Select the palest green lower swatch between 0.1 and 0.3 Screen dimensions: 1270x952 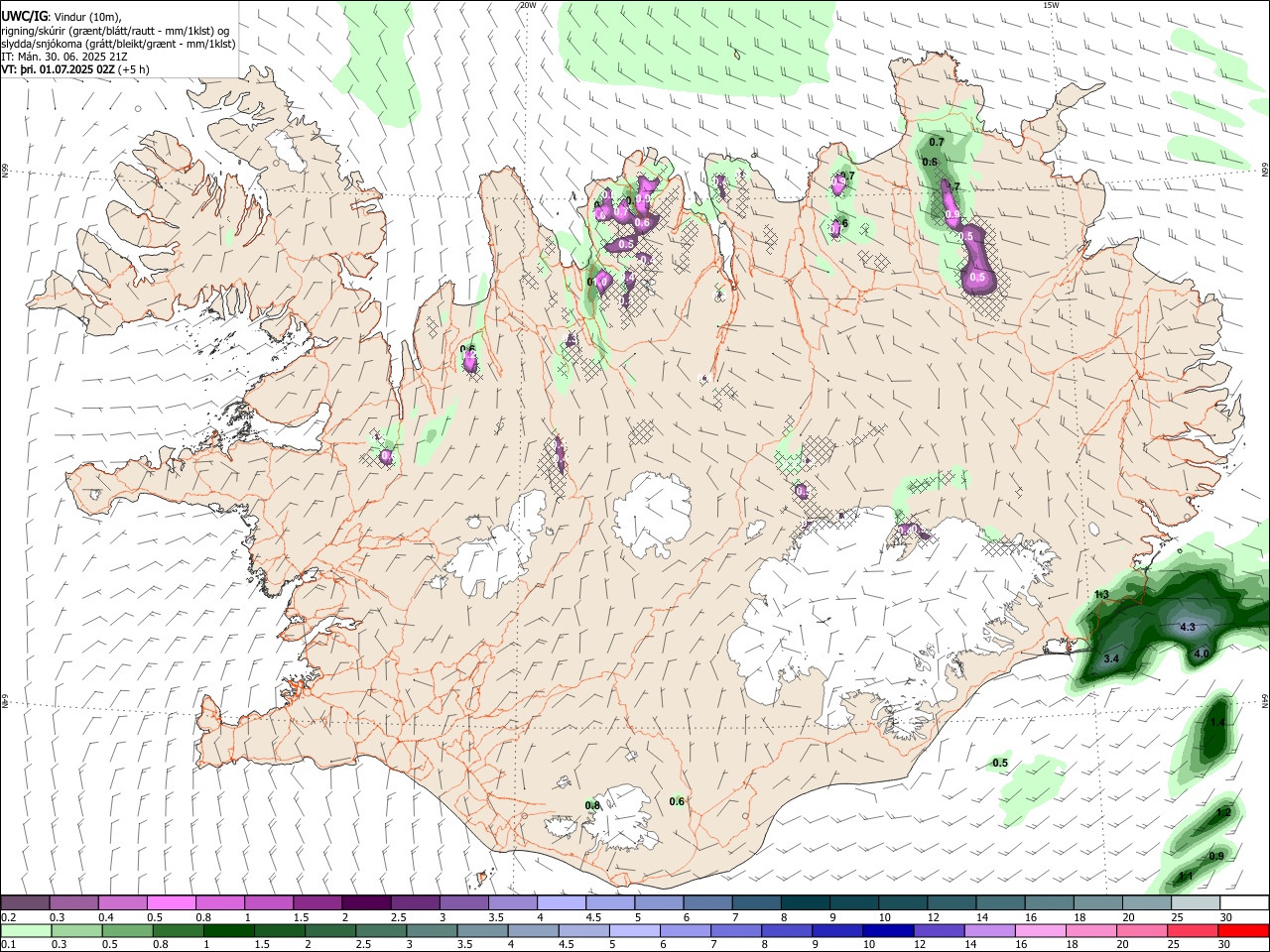tap(25, 930)
